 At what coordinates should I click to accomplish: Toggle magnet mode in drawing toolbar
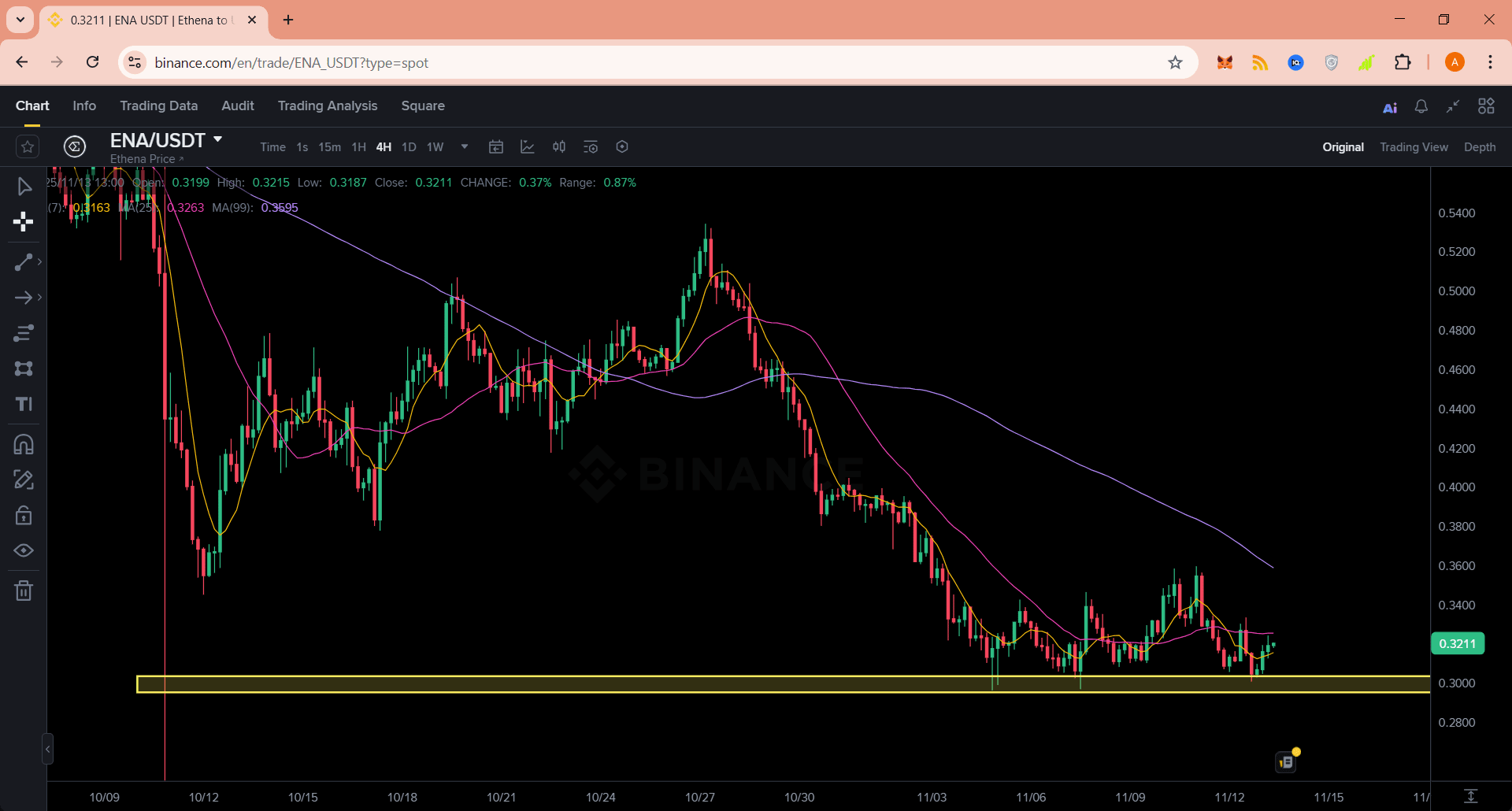pos(24,445)
